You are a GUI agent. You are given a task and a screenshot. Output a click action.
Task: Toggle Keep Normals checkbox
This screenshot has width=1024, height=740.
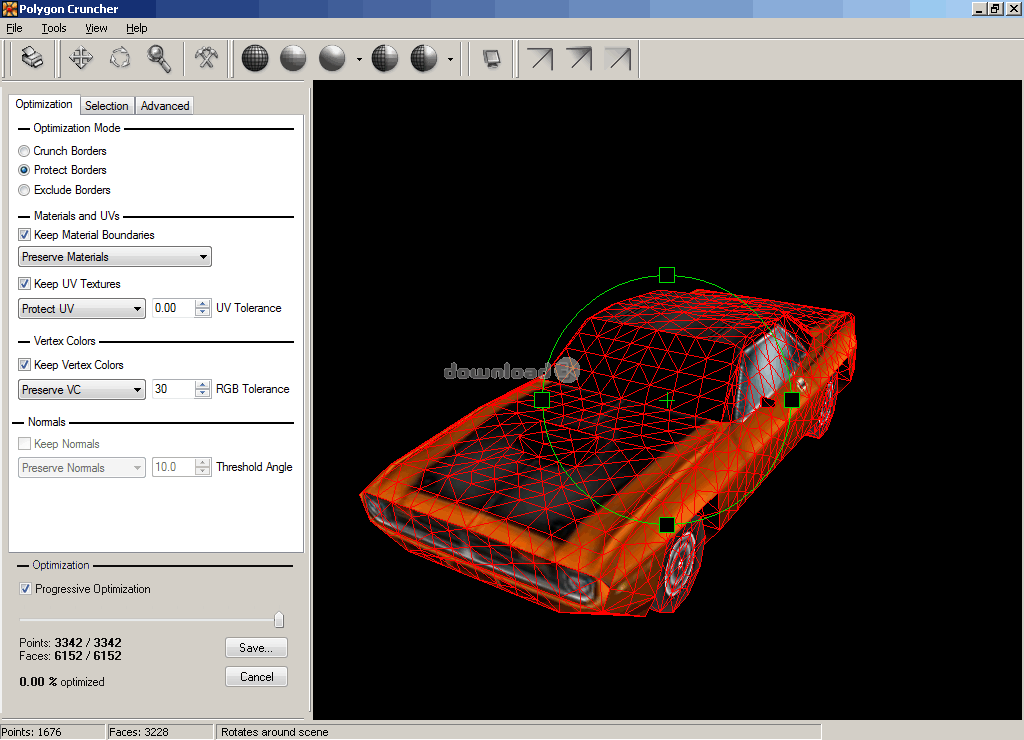(24, 443)
